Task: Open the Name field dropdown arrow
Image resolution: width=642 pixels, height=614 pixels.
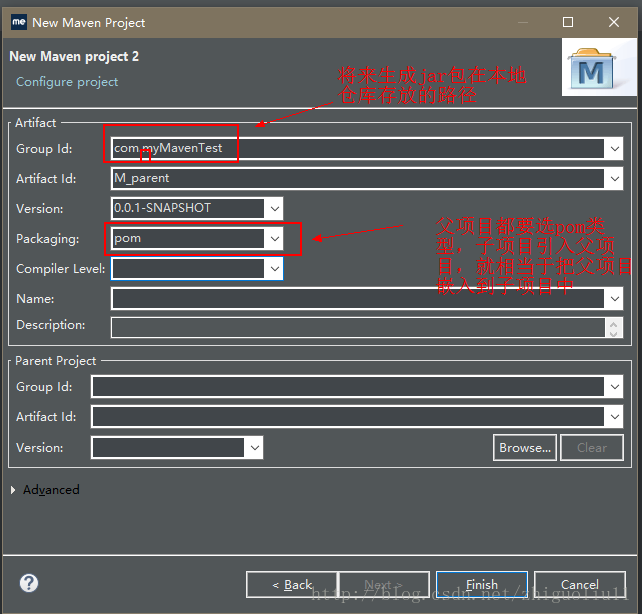Action: (x=614, y=298)
